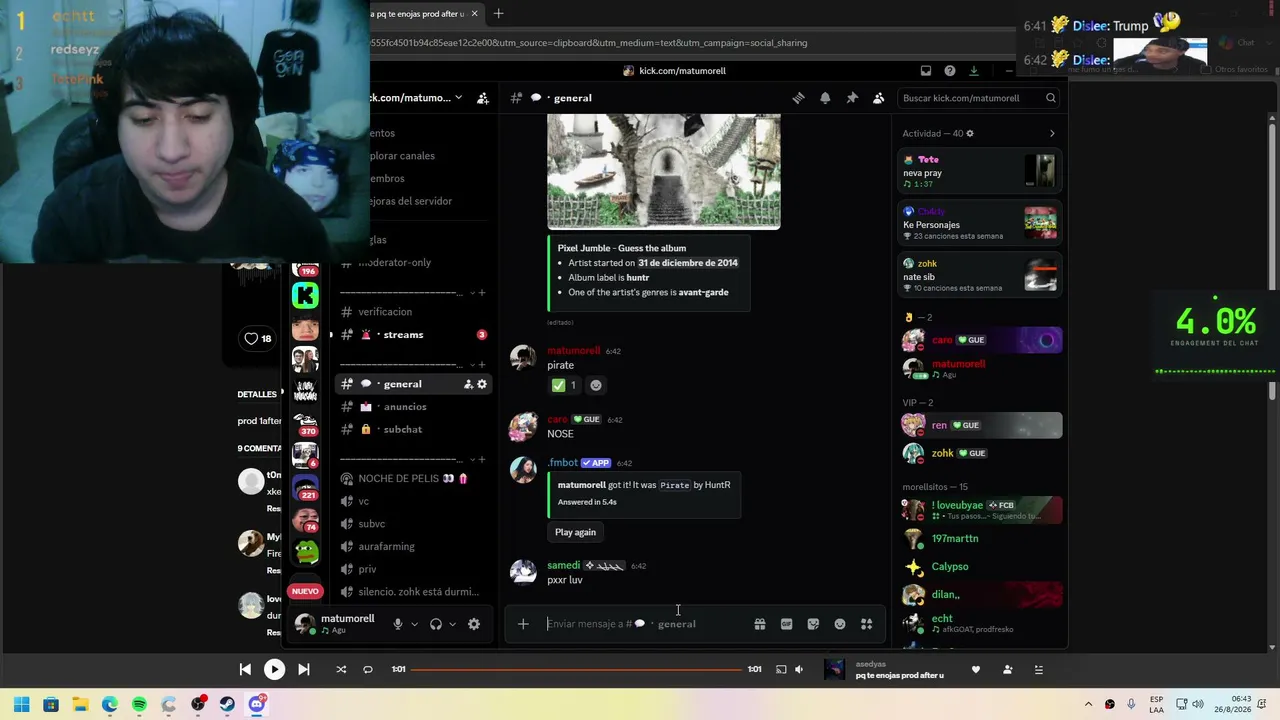Click the search field Buscar kick.com/matumorell
This screenshot has height=720, width=1280.
tap(979, 98)
